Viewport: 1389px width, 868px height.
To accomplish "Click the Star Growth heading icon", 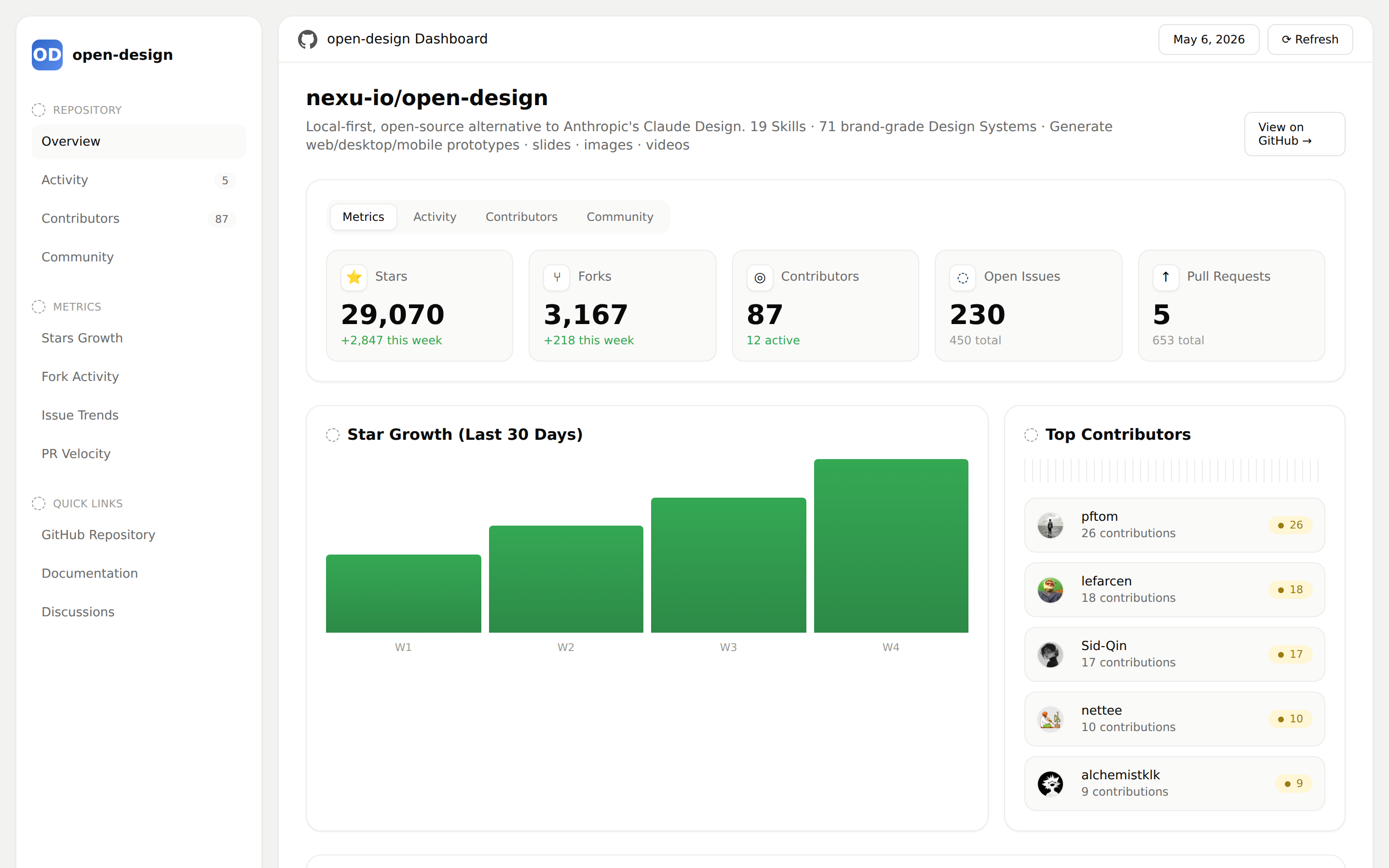I will click(x=333, y=434).
